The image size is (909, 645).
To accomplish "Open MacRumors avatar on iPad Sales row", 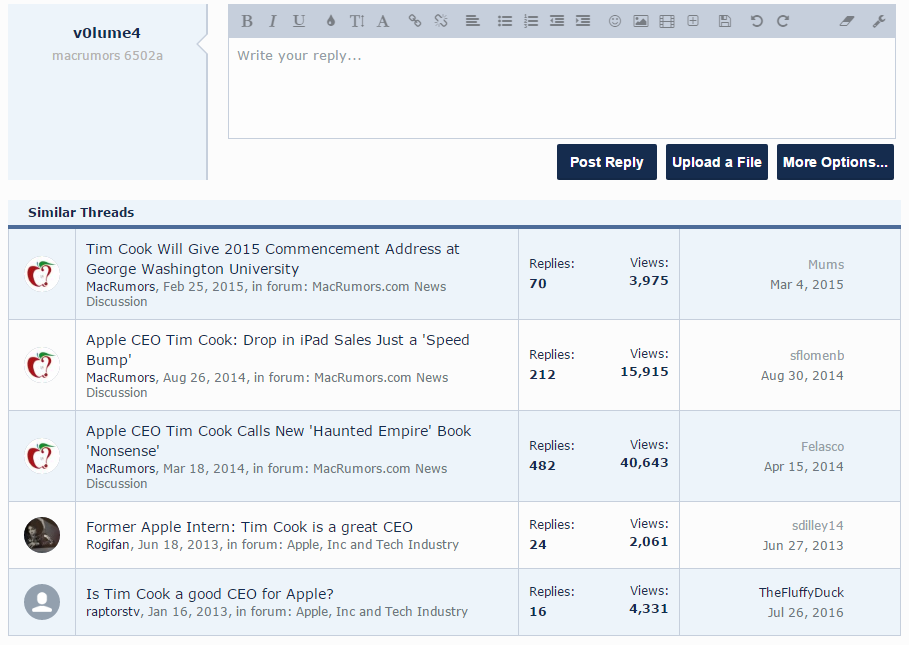I will (42, 365).
